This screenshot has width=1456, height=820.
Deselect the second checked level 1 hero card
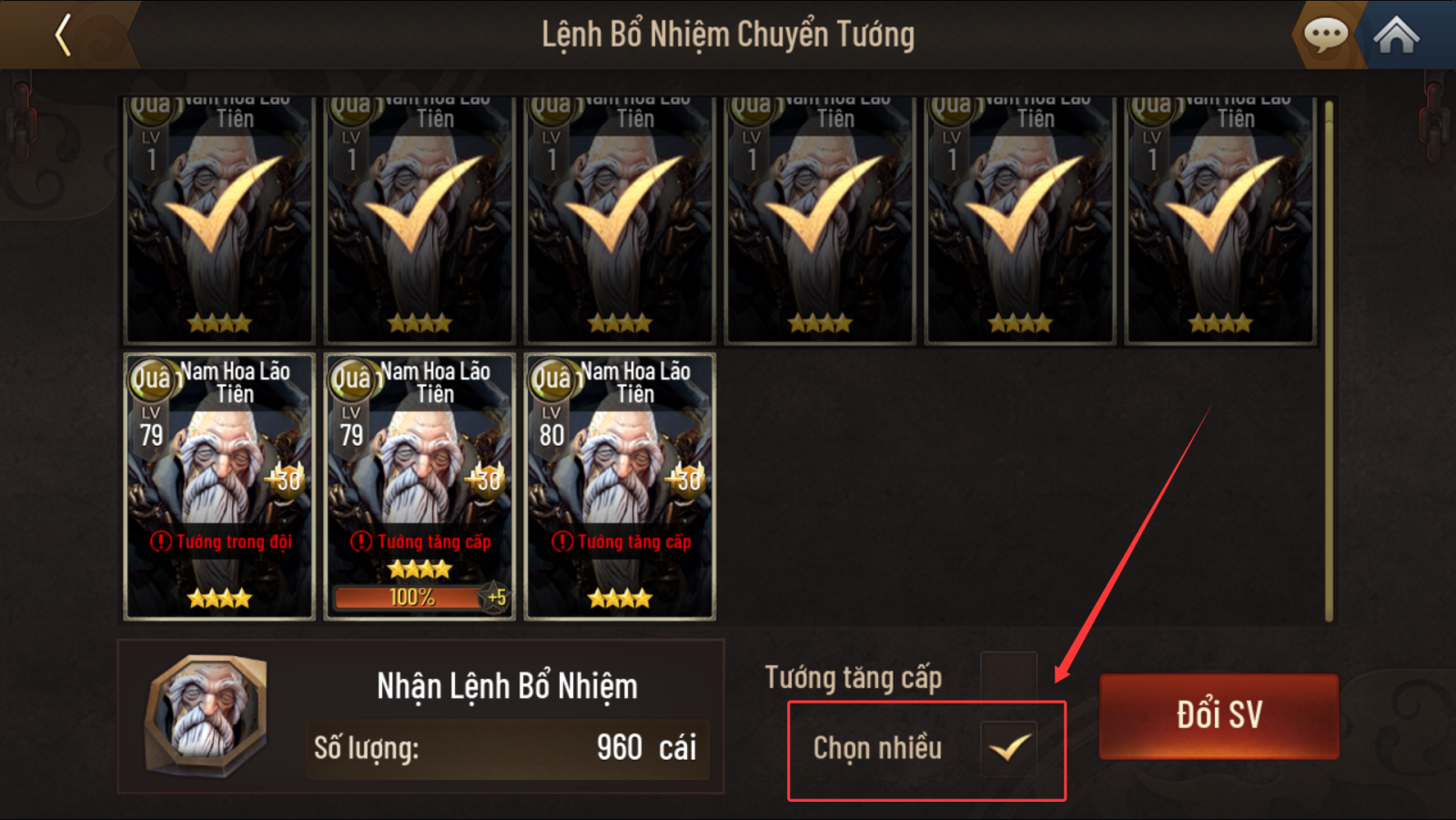pos(420,220)
